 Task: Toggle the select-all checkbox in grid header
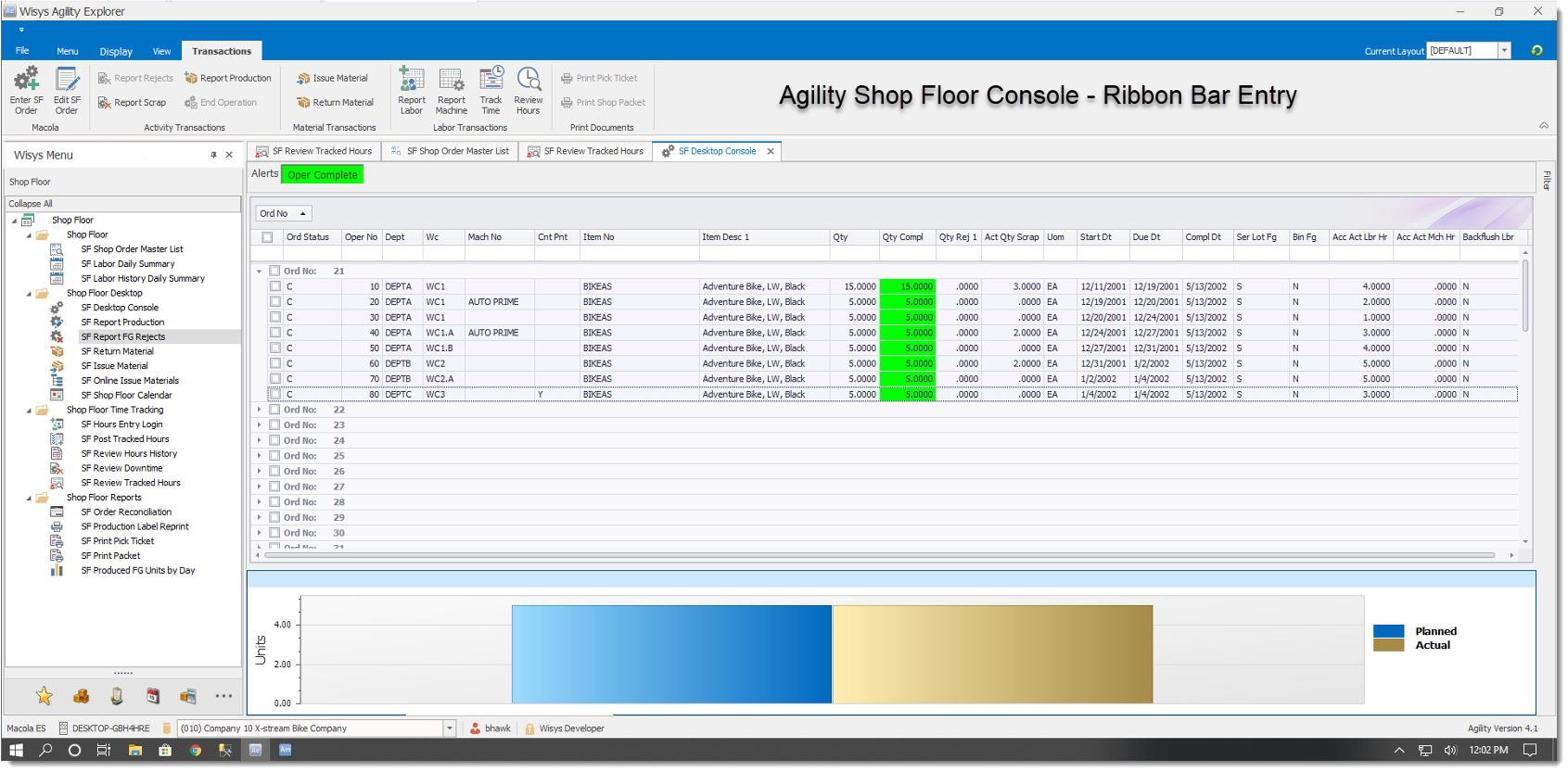(x=267, y=237)
